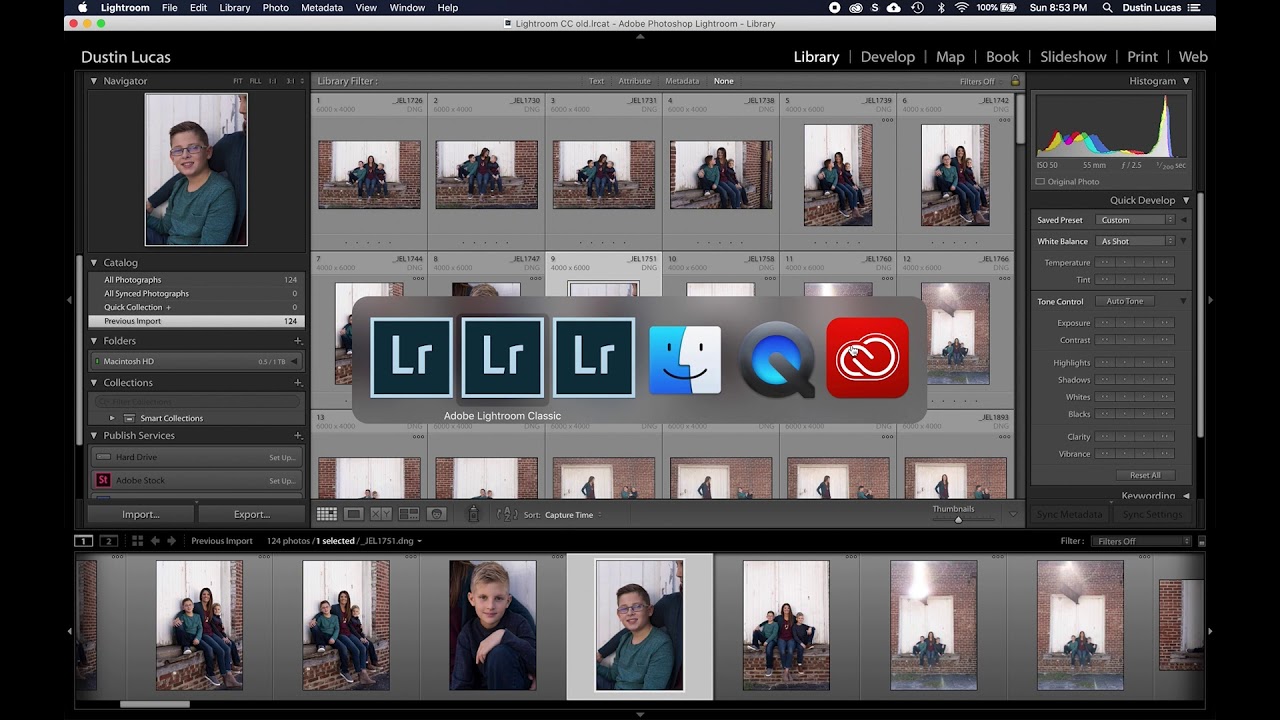Open the Metadata menu

point(321,7)
